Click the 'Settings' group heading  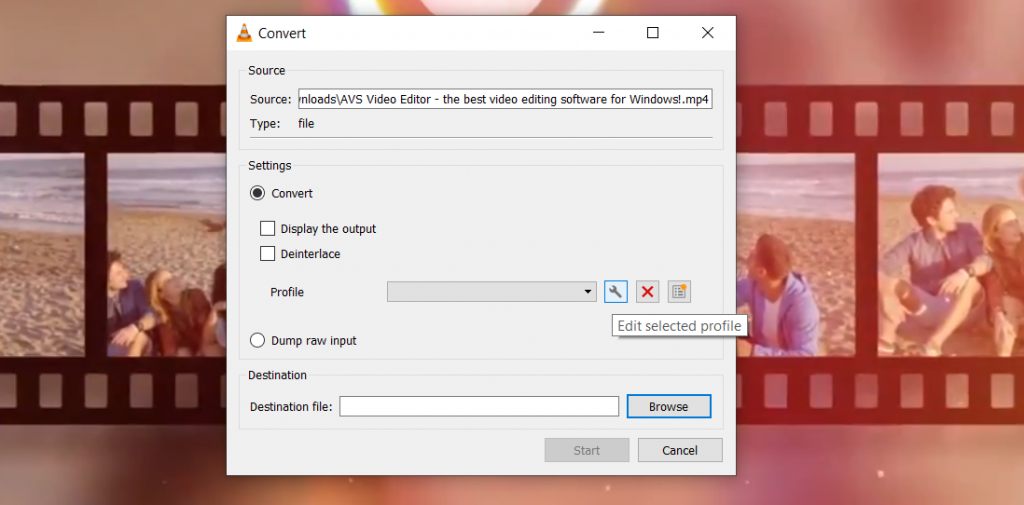pyautogui.click(x=270, y=166)
